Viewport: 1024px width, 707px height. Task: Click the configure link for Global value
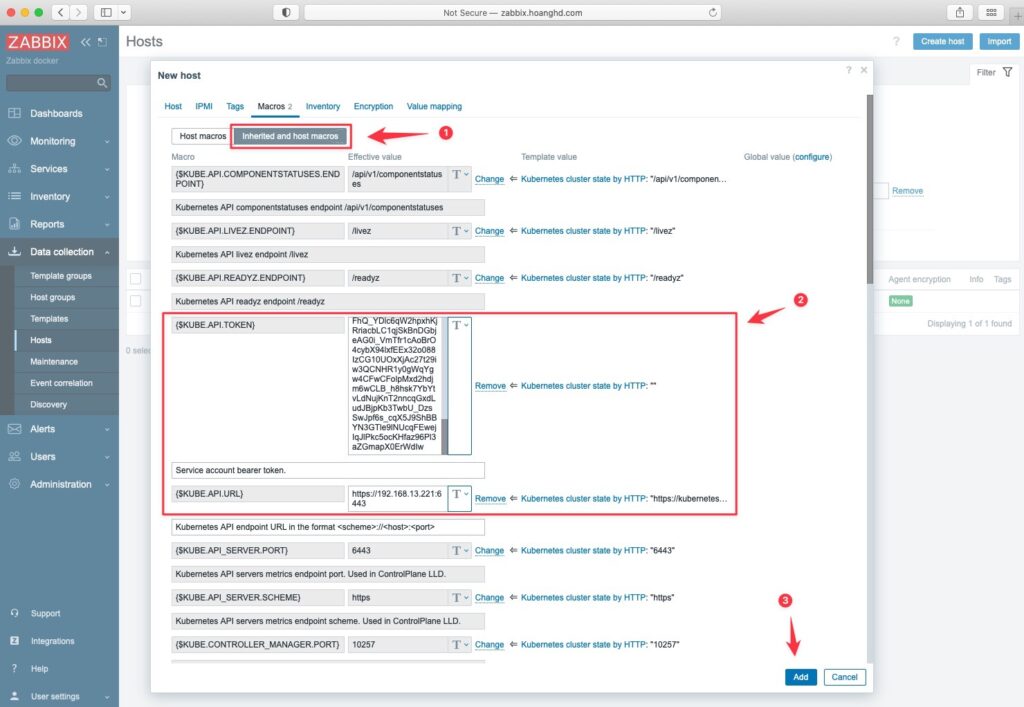click(x=812, y=157)
